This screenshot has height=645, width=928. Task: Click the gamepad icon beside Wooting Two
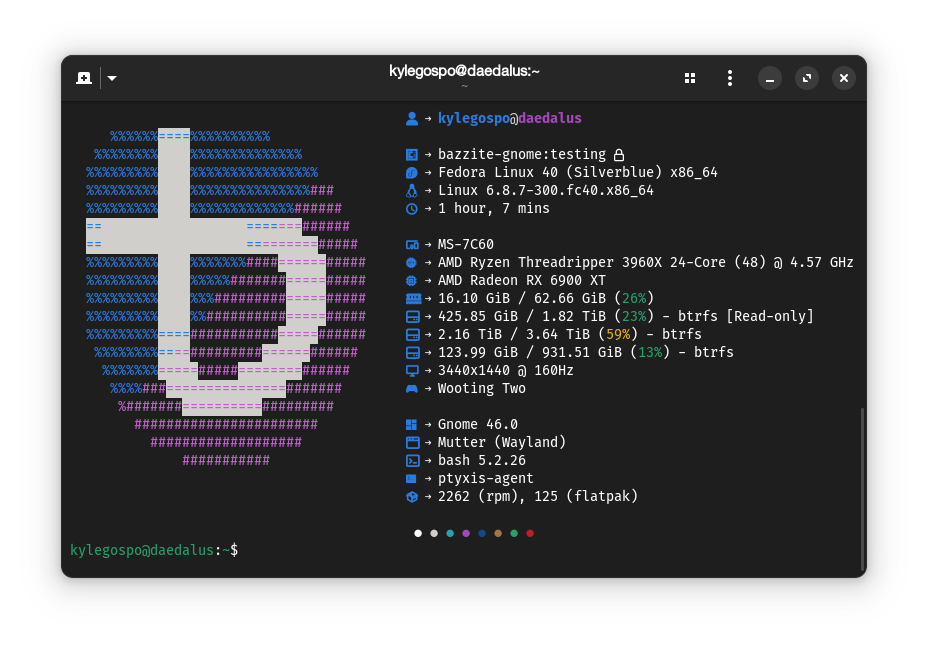(412, 389)
